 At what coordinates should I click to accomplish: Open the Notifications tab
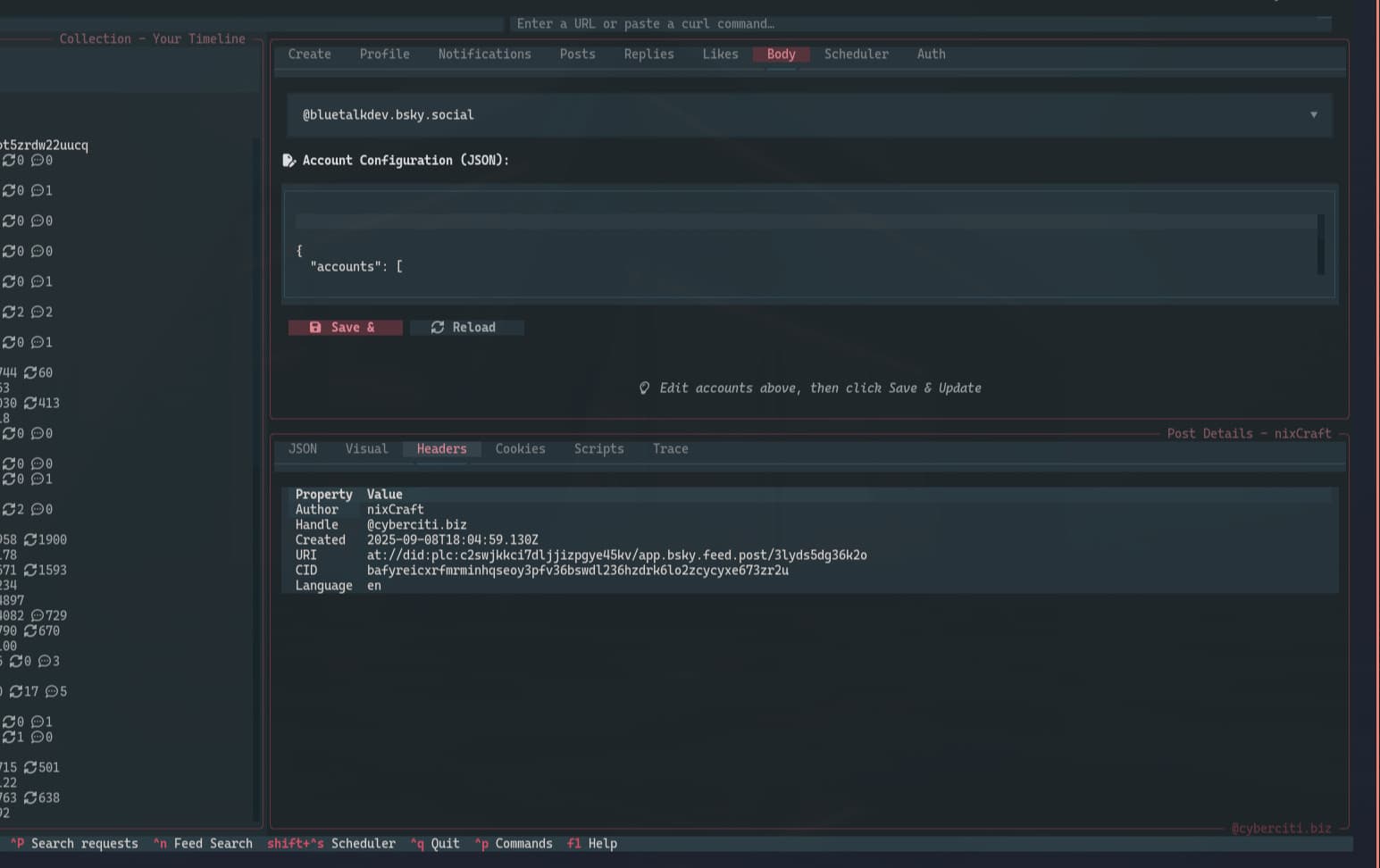[484, 54]
